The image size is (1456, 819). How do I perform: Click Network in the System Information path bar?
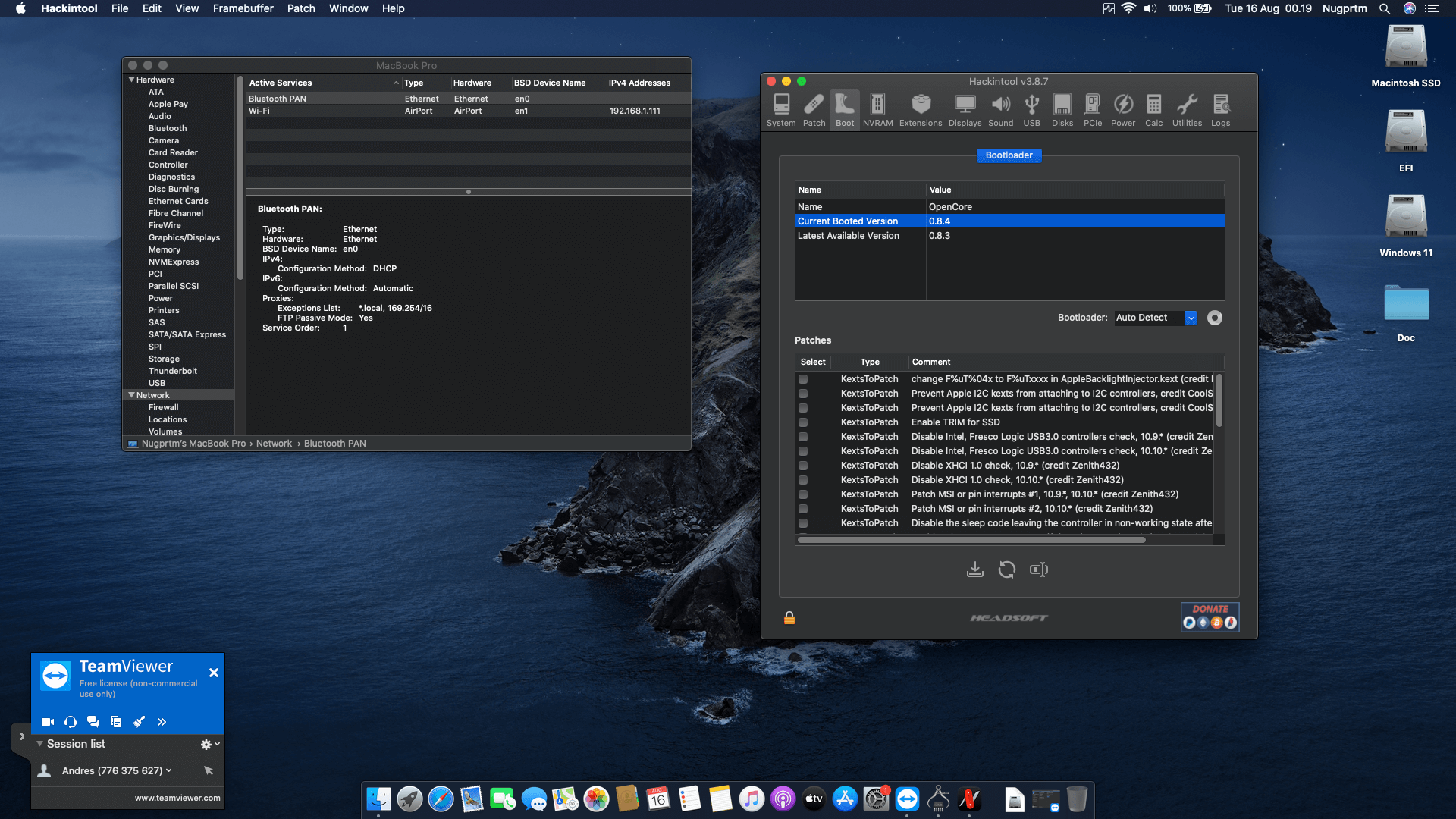tap(274, 444)
